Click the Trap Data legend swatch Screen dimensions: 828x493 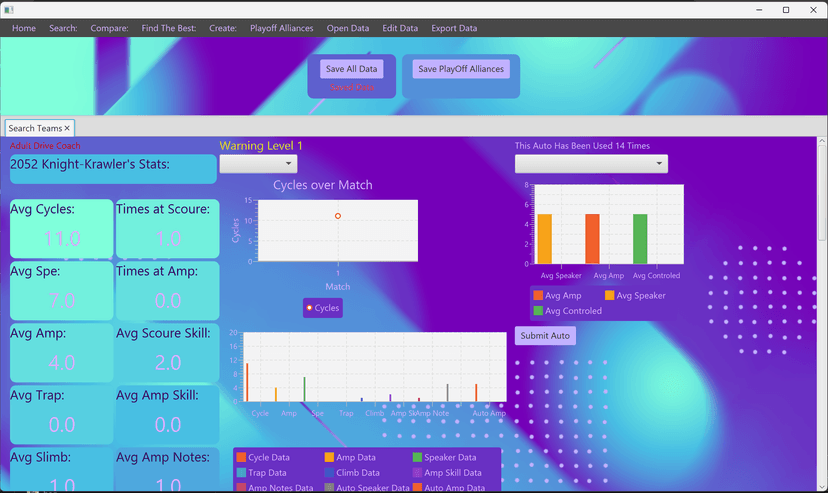pyautogui.click(x=241, y=472)
